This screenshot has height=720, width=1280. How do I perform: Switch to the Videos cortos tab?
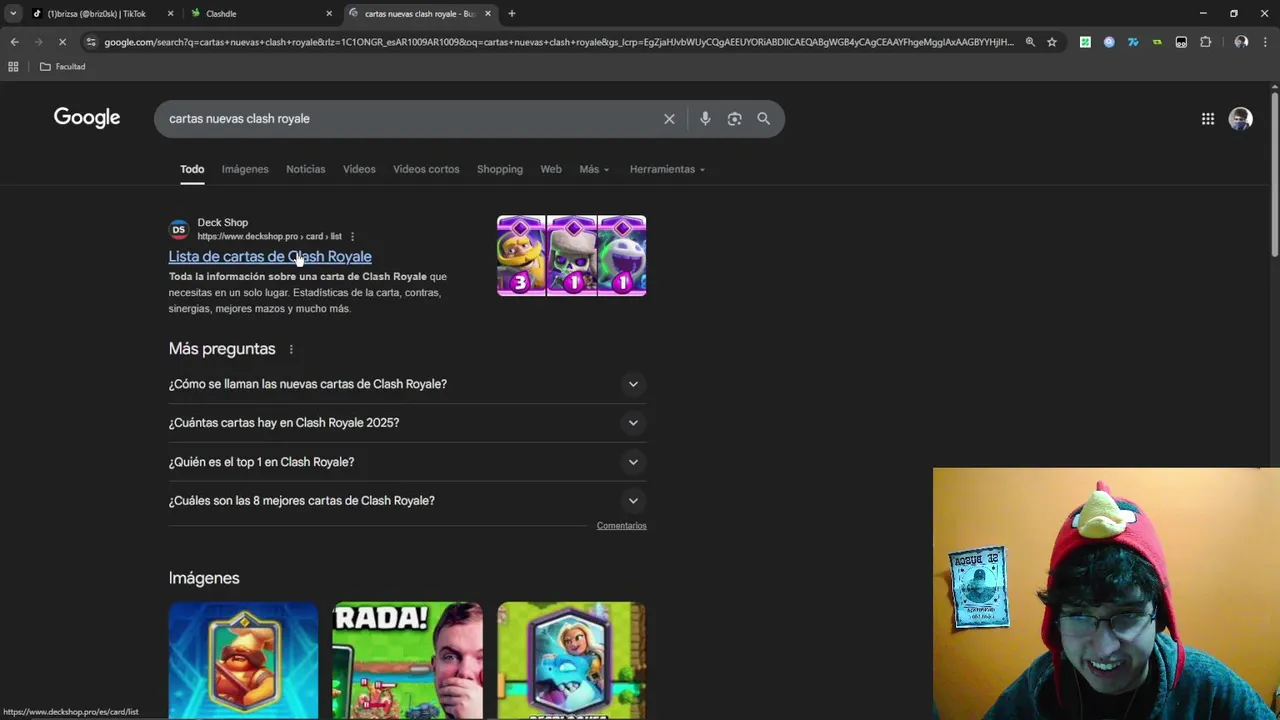[426, 169]
